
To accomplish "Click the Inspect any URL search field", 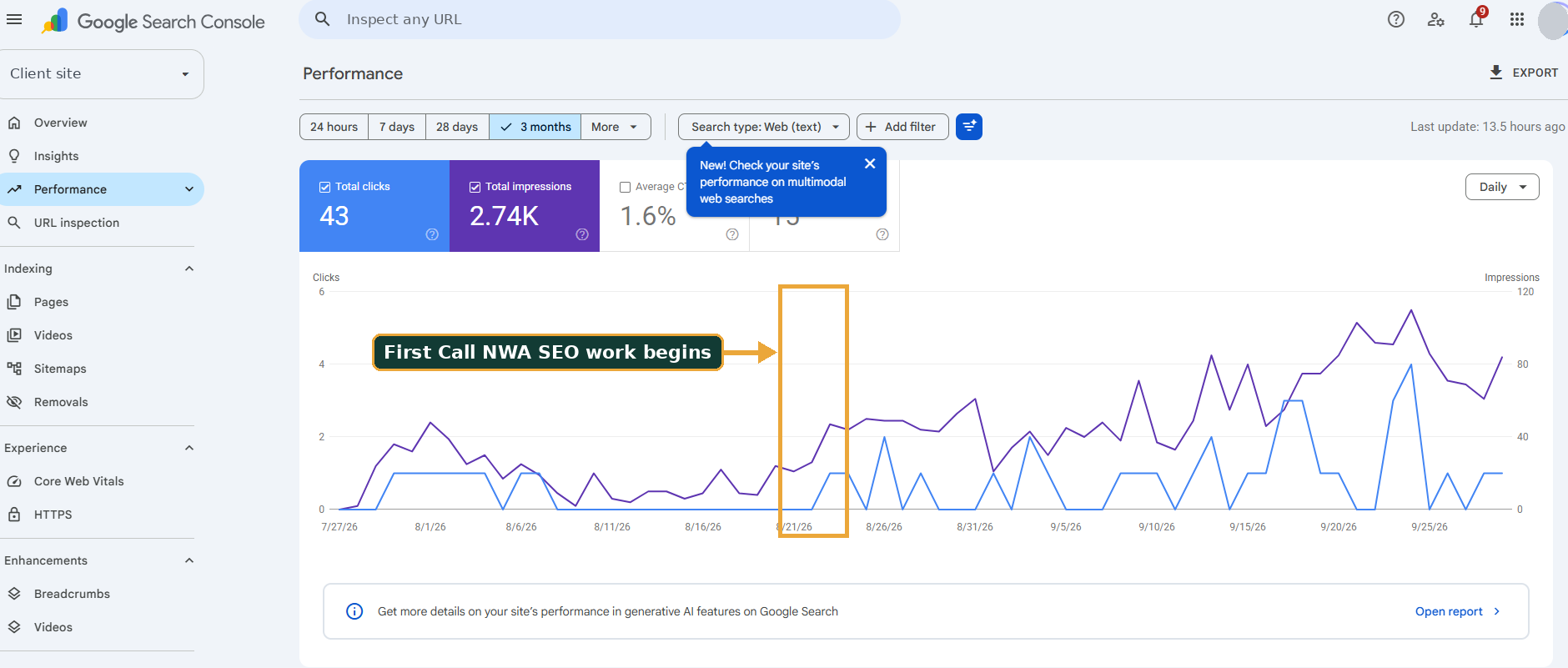I will (600, 19).
